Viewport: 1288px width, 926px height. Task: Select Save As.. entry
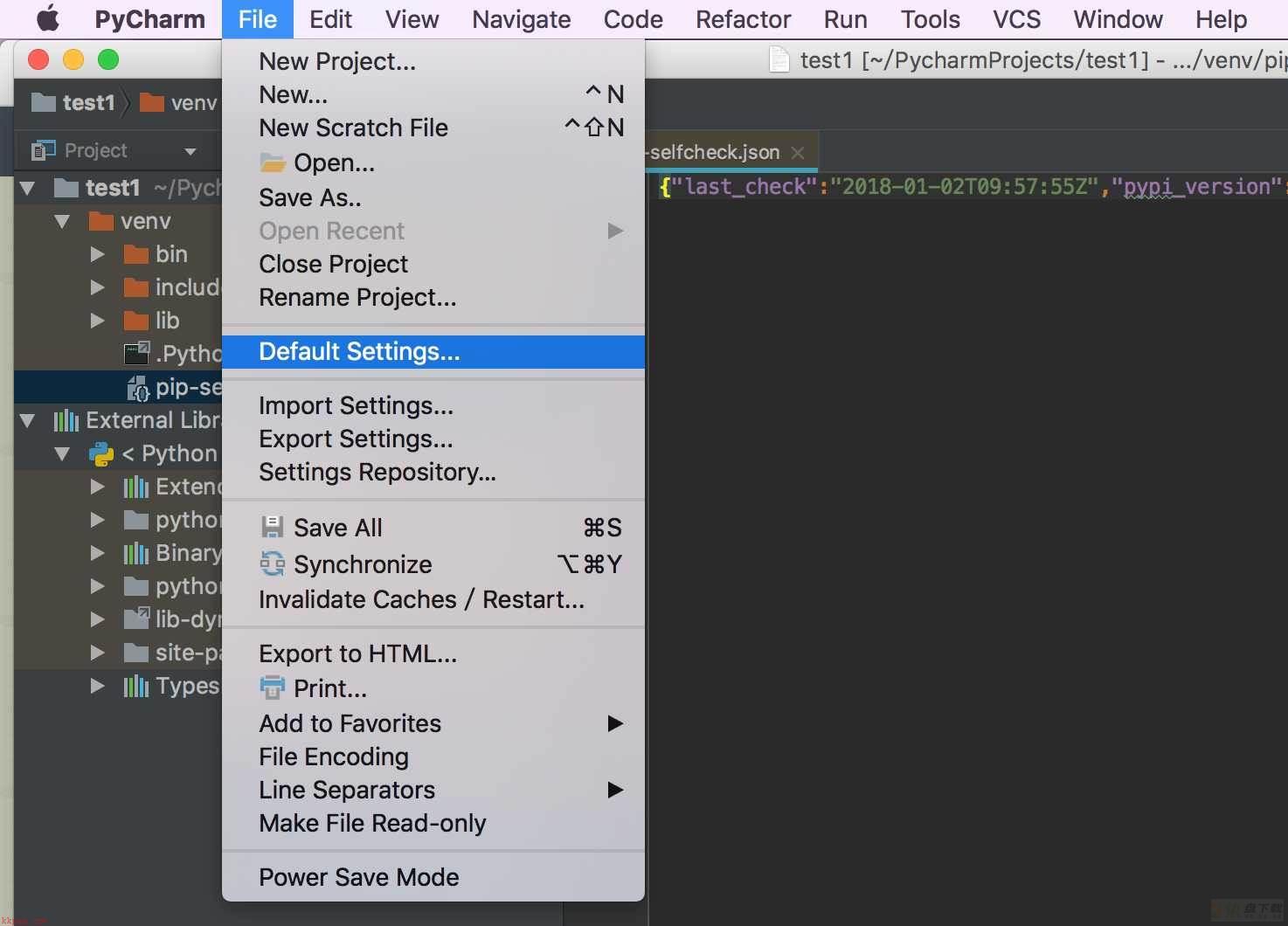click(x=433, y=197)
